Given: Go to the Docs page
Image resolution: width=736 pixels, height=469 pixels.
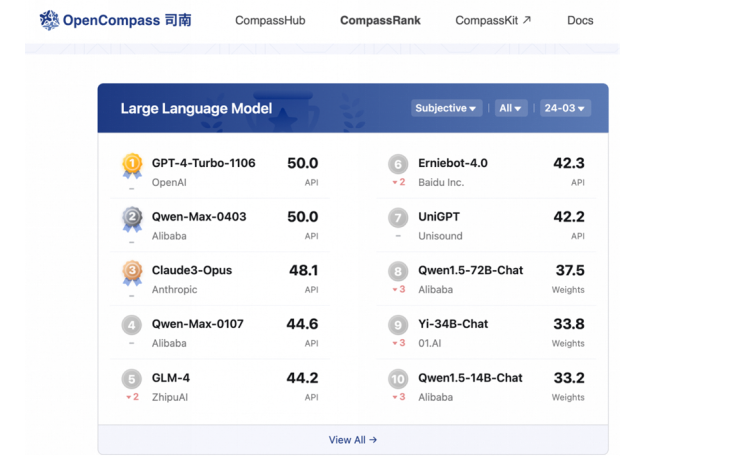Looking at the screenshot, I should pos(580,20).
